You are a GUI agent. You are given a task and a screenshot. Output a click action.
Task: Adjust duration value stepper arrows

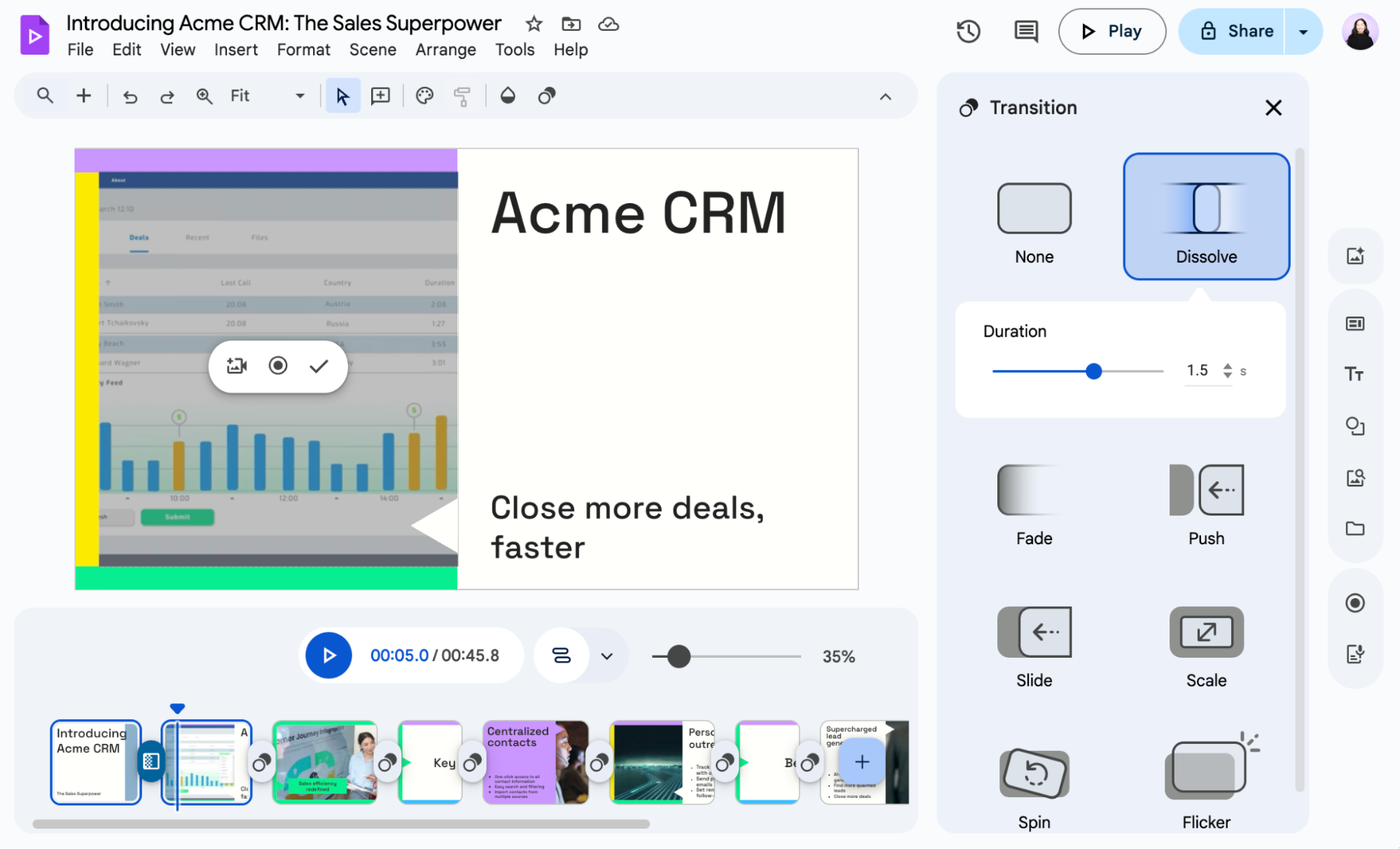point(1227,371)
